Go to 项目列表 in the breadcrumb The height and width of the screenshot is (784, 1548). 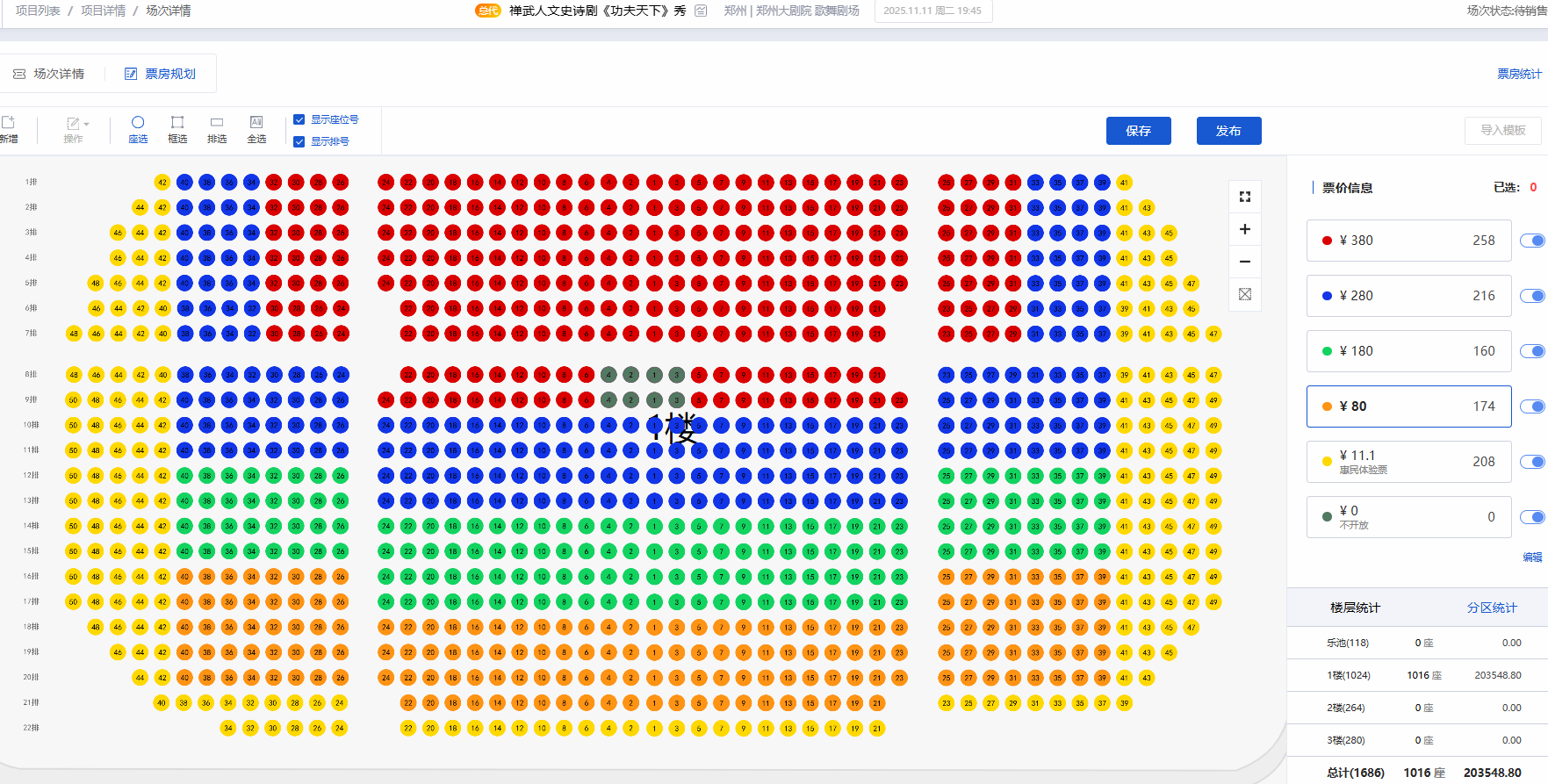(38, 11)
